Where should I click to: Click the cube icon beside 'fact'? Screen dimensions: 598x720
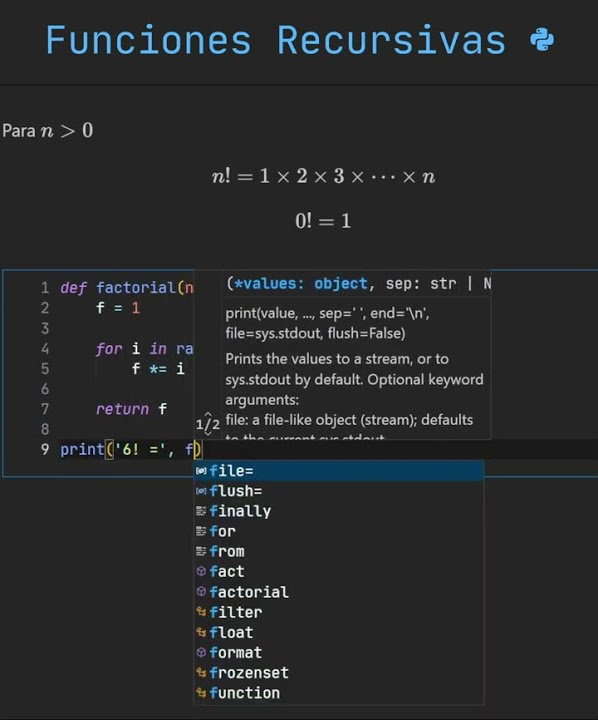click(x=201, y=571)
